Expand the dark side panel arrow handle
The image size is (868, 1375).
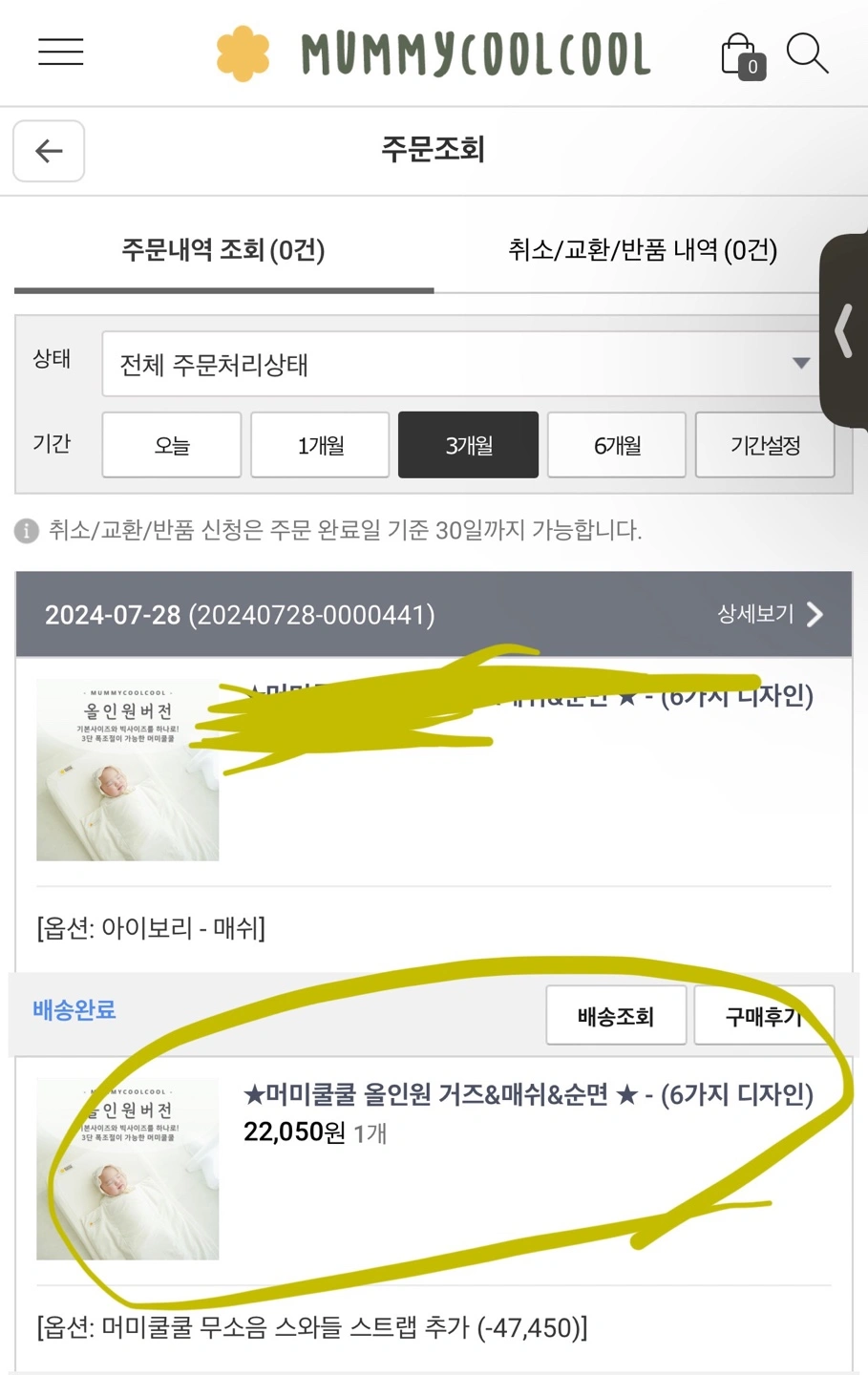(x=844, y=330)
